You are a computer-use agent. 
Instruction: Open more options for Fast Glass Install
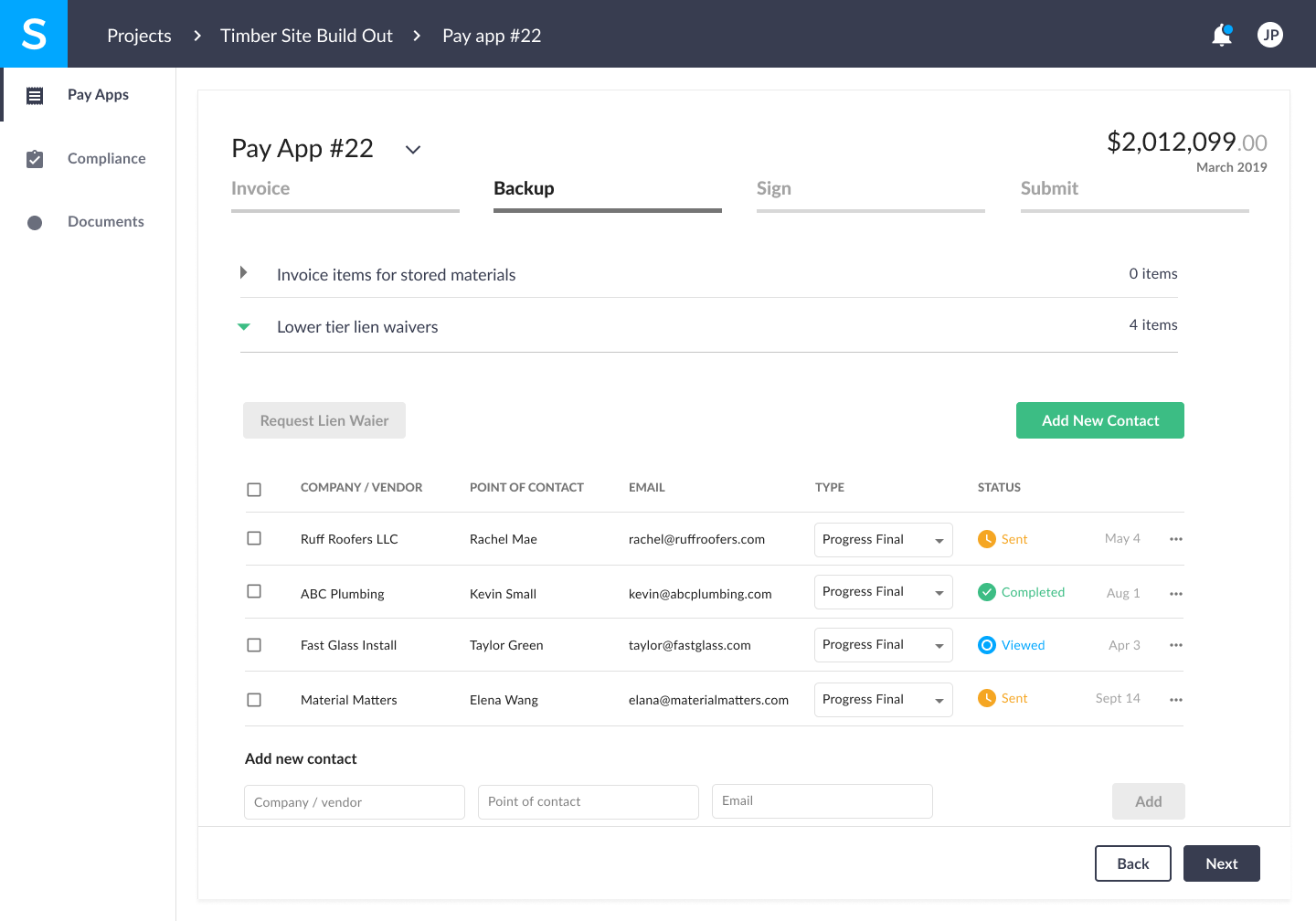[x=1176, y=645]
